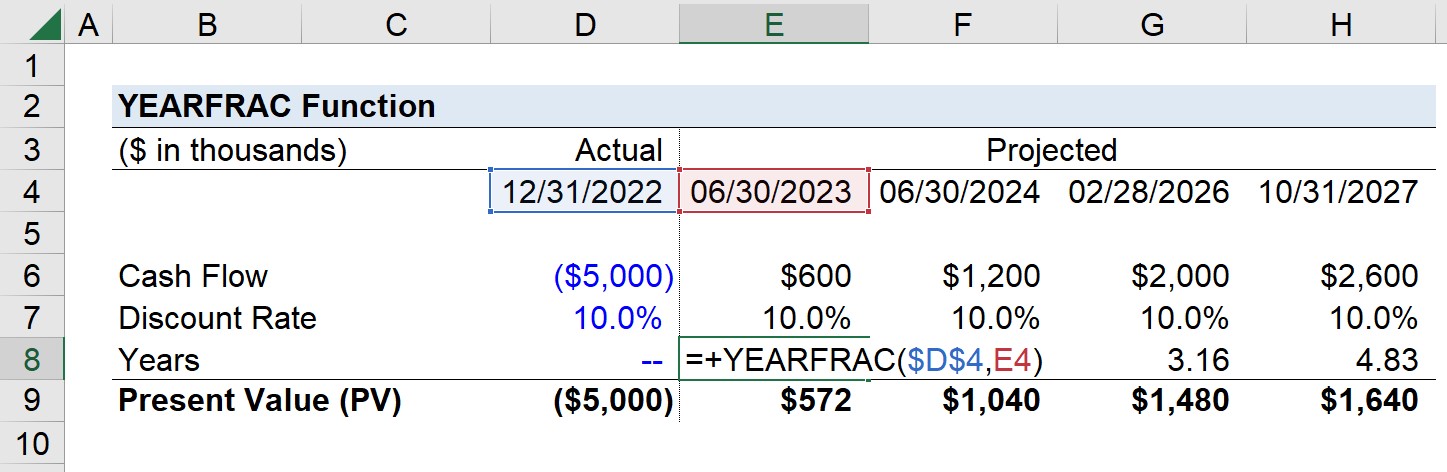
Task: Select row 8 header
Action: (x=32, y=359)
